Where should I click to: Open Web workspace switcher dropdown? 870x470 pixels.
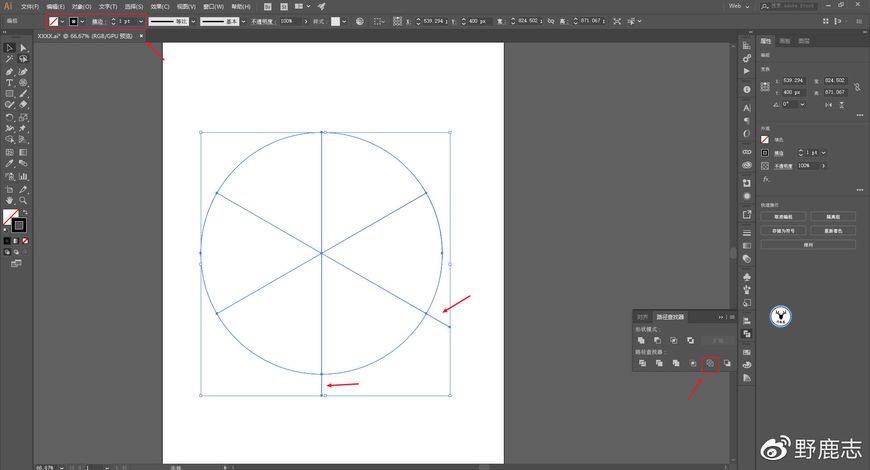coord(739,6)
